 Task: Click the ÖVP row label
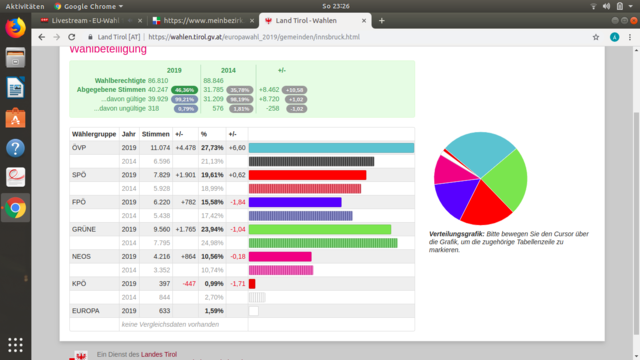79,148
